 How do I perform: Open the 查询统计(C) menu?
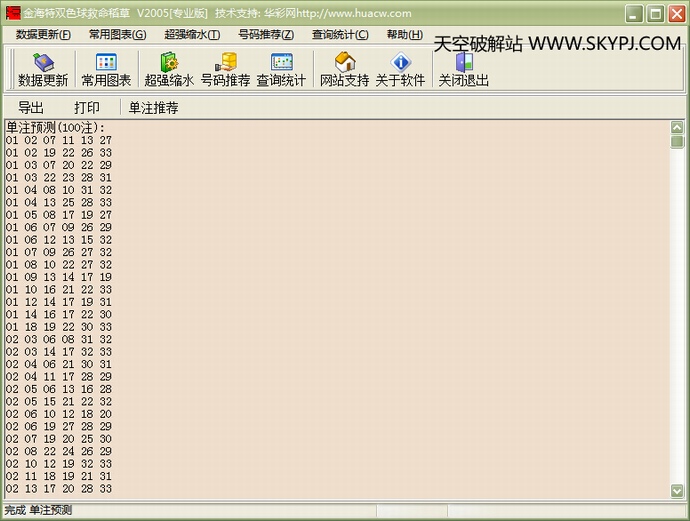point(340,34)
